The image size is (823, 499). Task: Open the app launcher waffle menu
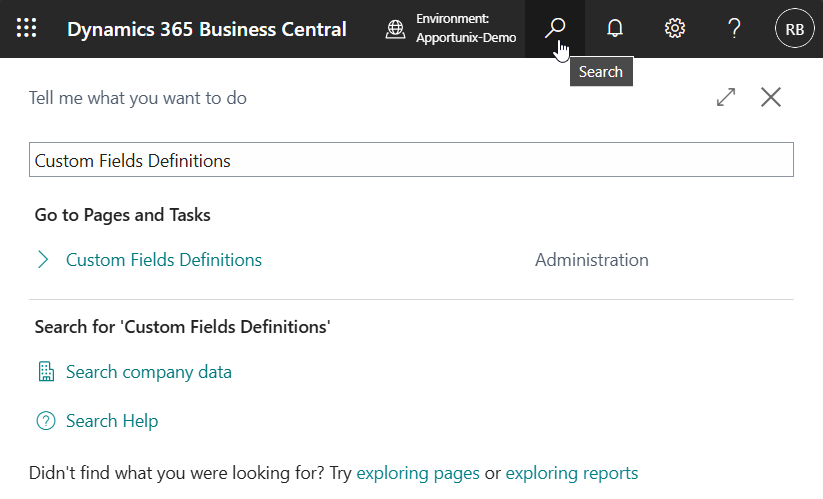coord(27,29)
